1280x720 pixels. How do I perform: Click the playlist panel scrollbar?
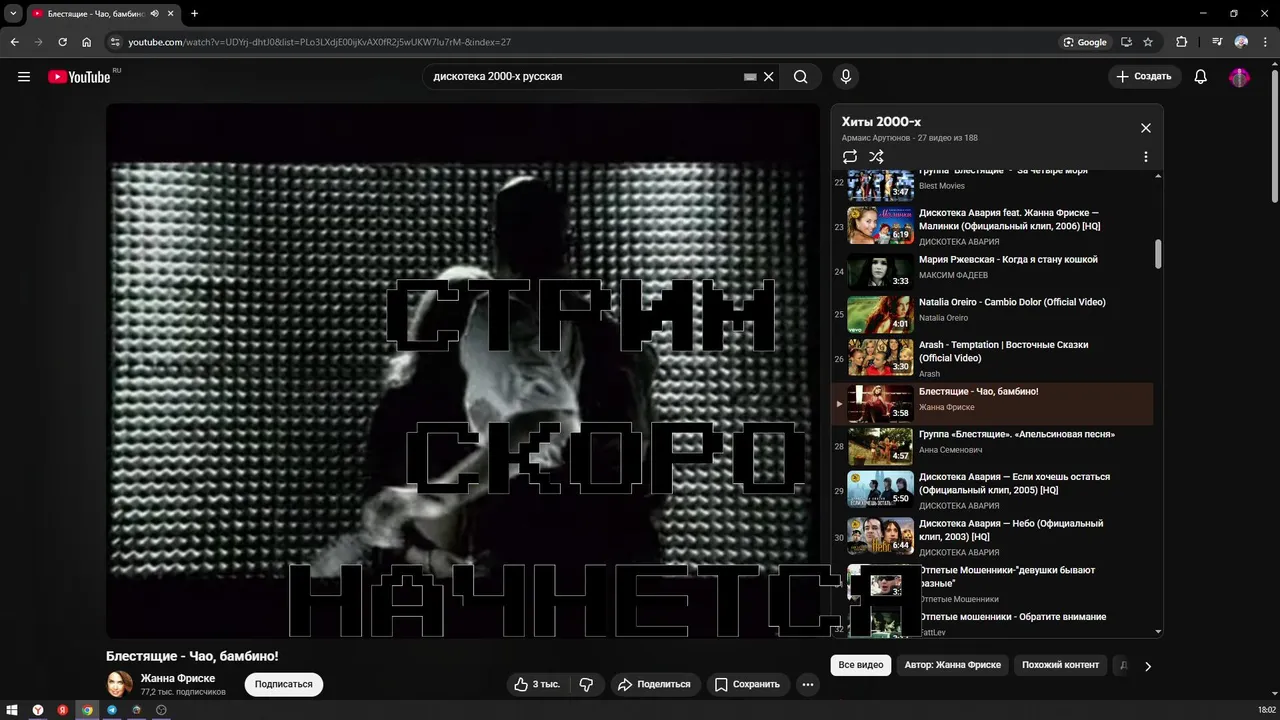(1158, 254)
